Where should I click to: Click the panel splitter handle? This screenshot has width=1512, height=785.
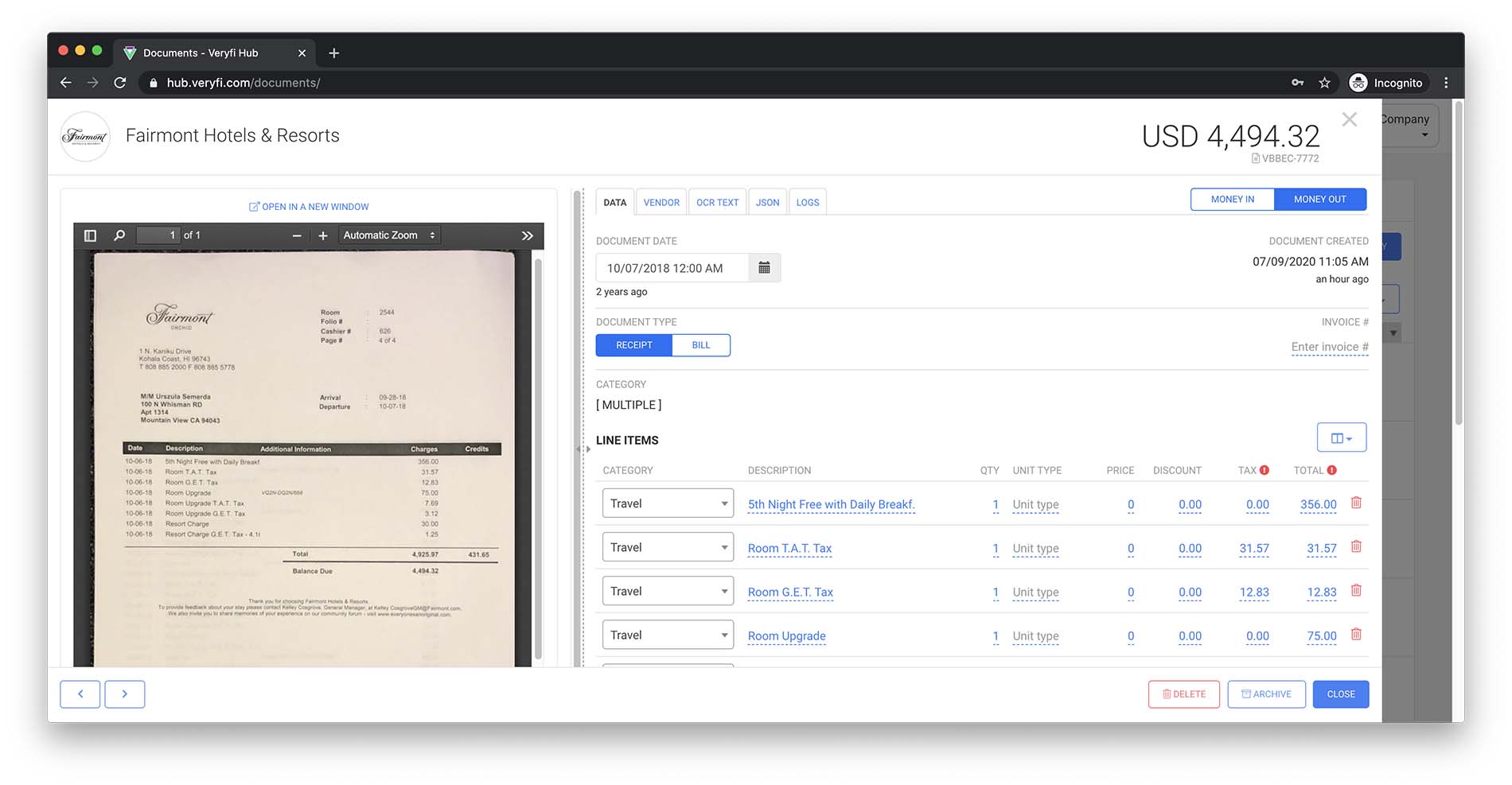click(583, 449)
